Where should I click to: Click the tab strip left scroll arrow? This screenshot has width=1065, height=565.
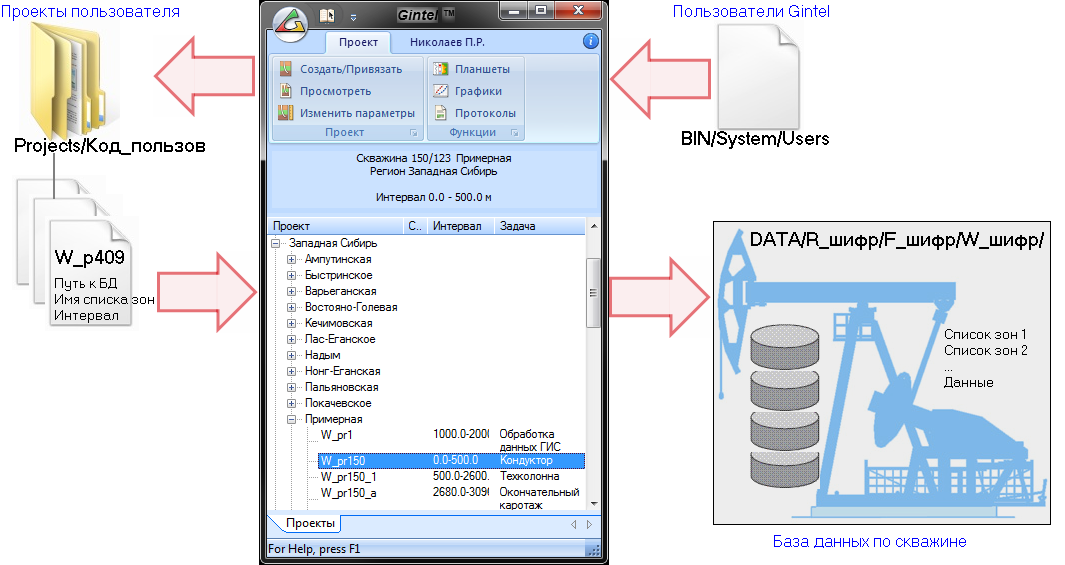coord(574,524)
